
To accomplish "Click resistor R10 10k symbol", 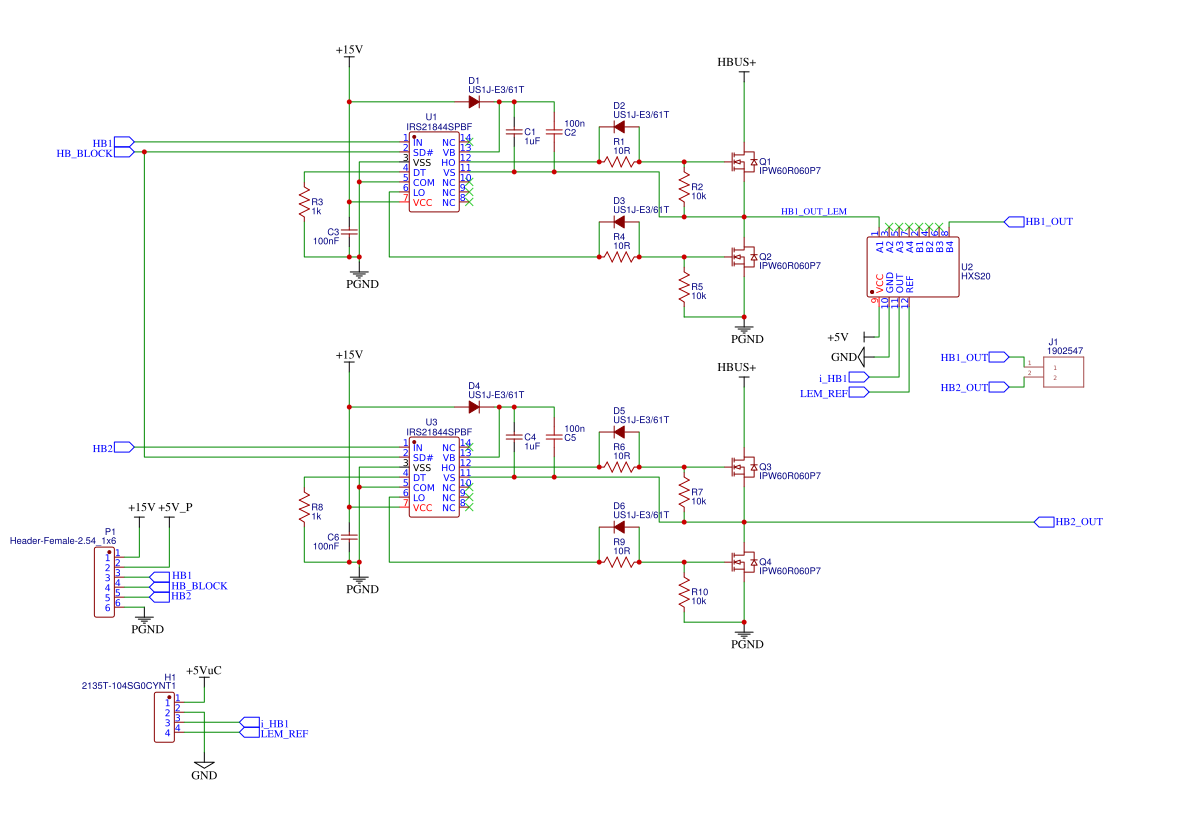I will [x=684, y=593].
